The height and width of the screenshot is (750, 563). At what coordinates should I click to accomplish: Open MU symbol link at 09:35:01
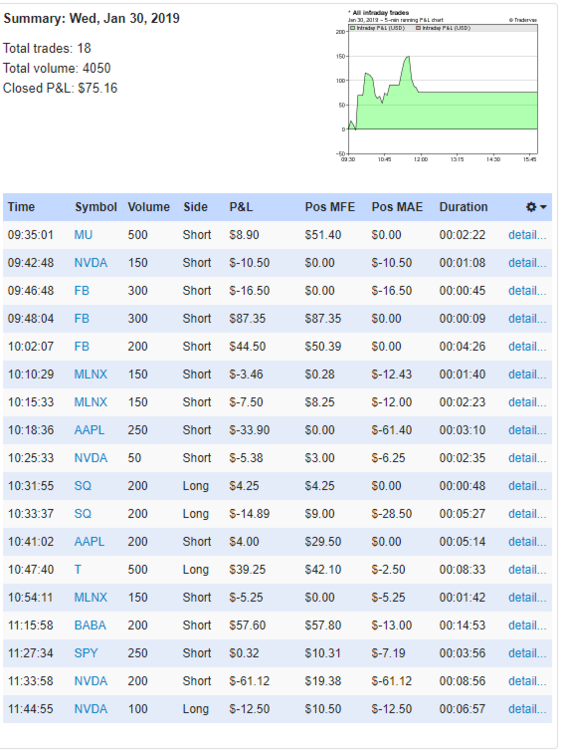pos(83,235)
